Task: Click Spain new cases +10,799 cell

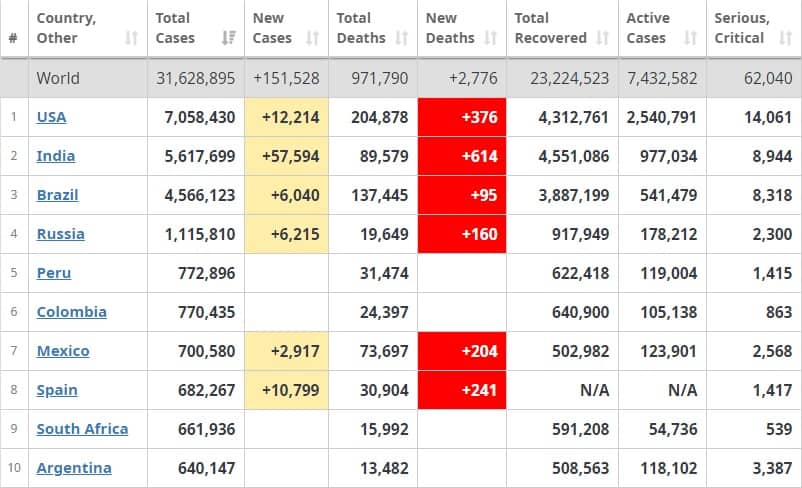Action: coord(286,390)
